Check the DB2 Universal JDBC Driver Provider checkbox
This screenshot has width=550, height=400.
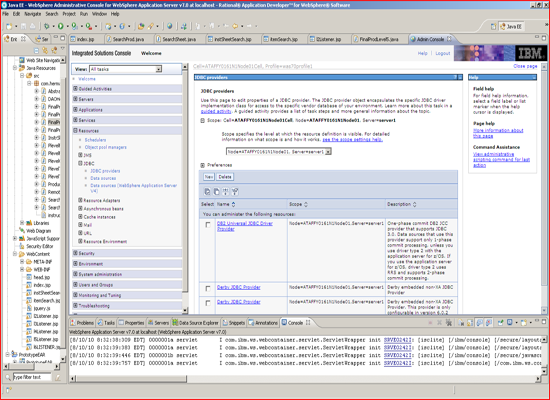pyautogui.click(x=208, y=225)
